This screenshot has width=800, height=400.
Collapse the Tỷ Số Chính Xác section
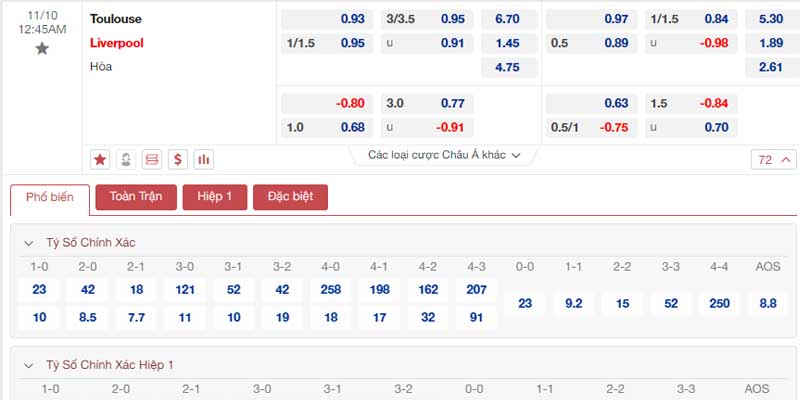pyautogui.click(x=29, y=243)
